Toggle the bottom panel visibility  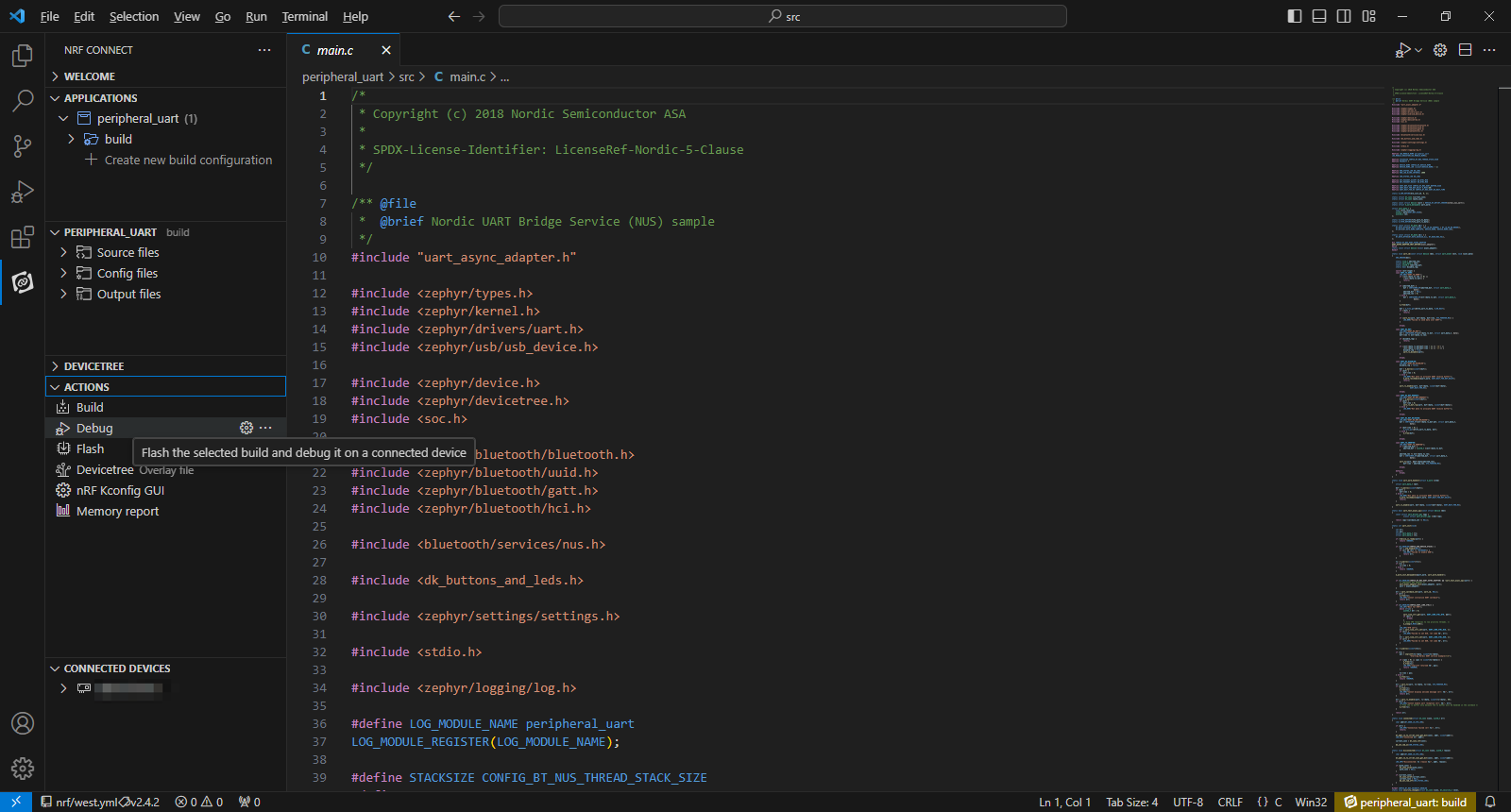pos(1319,16)
